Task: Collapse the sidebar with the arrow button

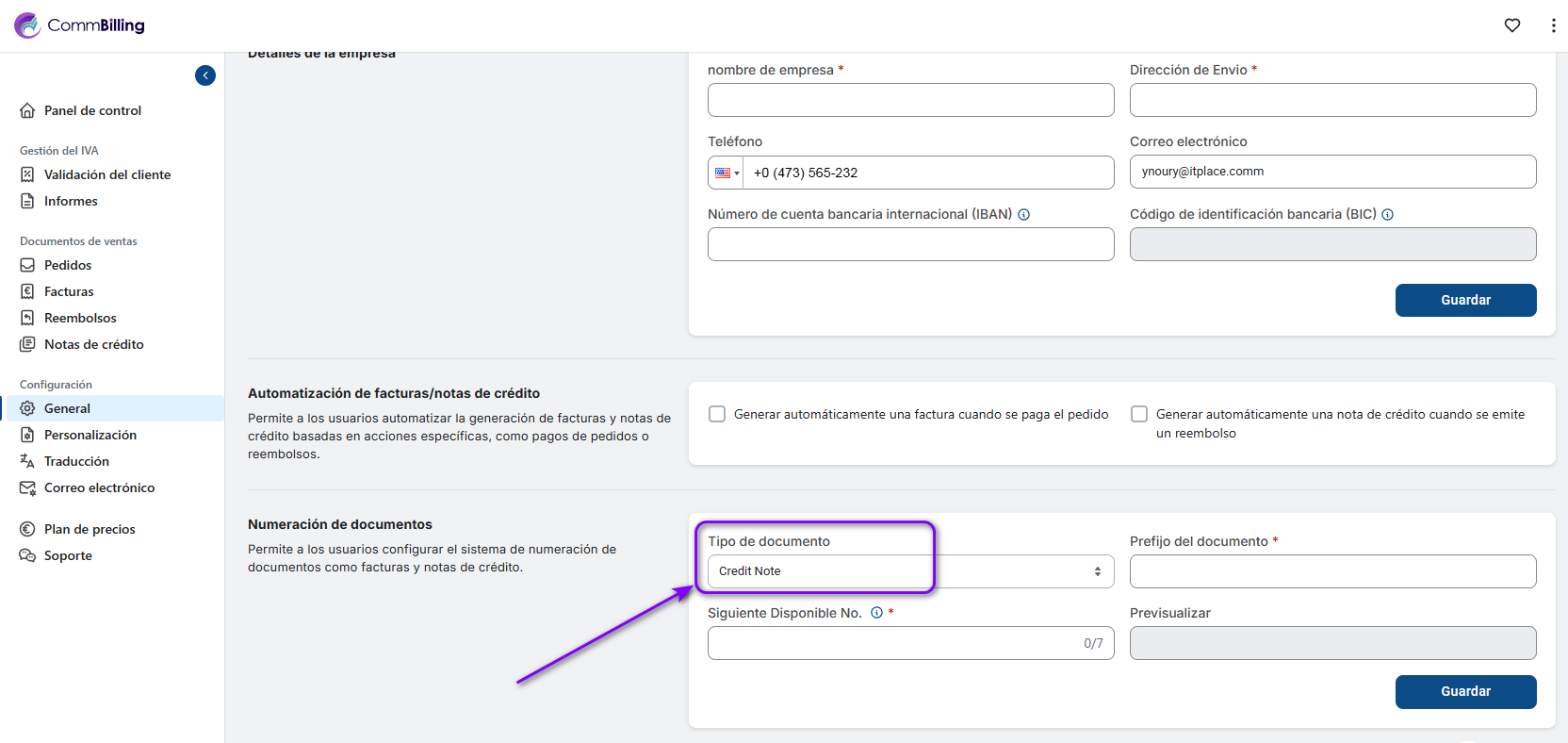Action: click(205, 75)
